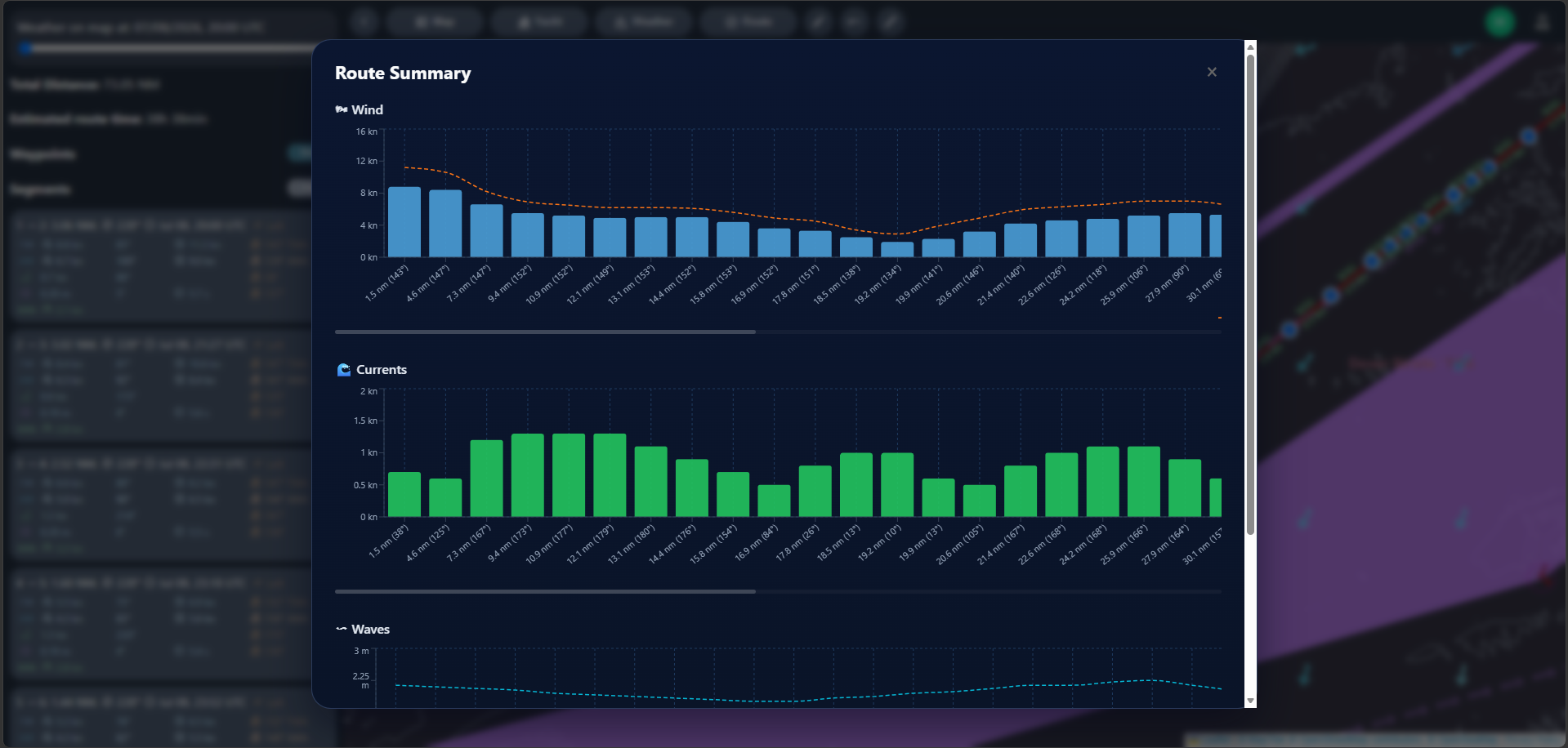Select the green current bar at 16.9 nm
The height and width of the screenshot is (748, 1568).
click(x=774, y=501)
